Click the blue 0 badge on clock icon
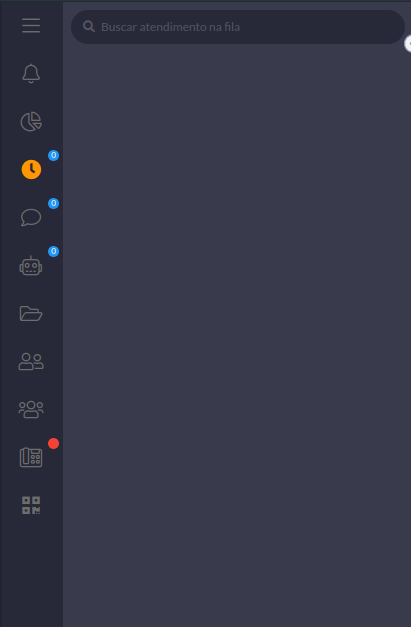Viewport: 411px width, 627px height. (x=54, y=156)
